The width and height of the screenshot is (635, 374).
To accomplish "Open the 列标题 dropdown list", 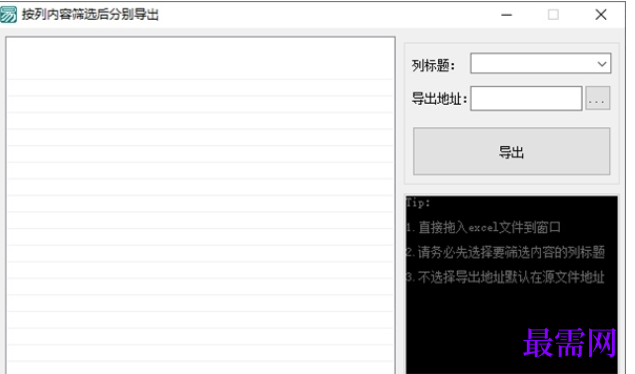I will point(540,64).
